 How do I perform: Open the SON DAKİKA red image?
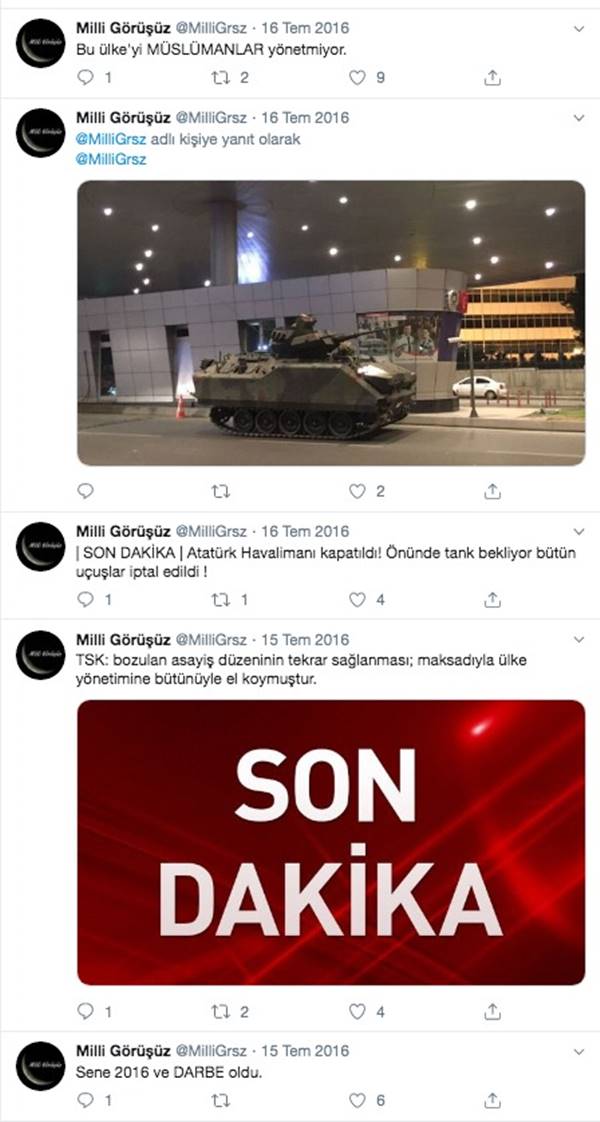click(331, 842)
